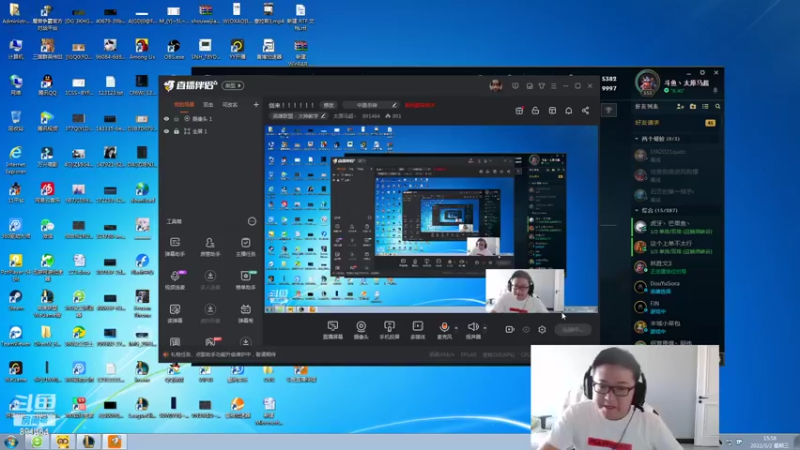800x450 pixels.
Task: Add 直播伴侣 screen source
Action: (333, 330)
